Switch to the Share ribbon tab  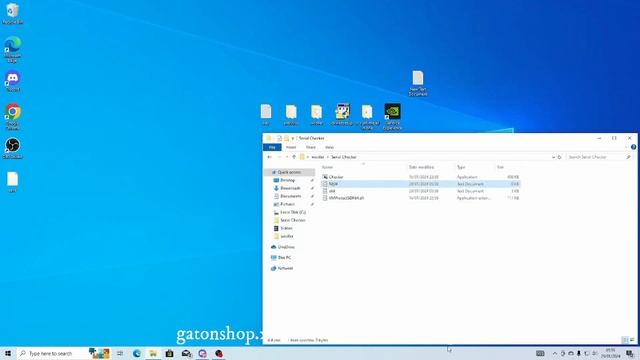coord(311,147)
